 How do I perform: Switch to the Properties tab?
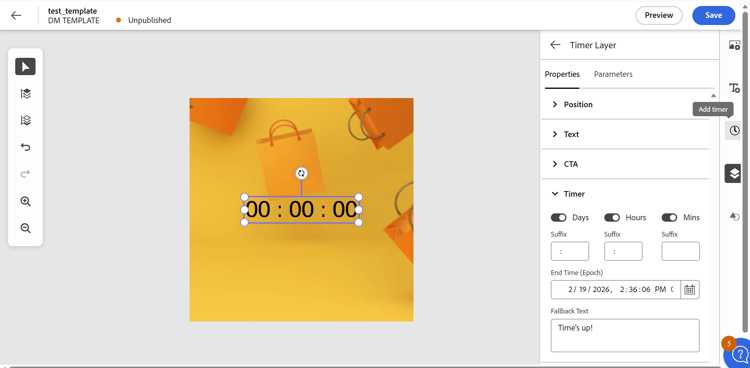[x=562, y=74]
